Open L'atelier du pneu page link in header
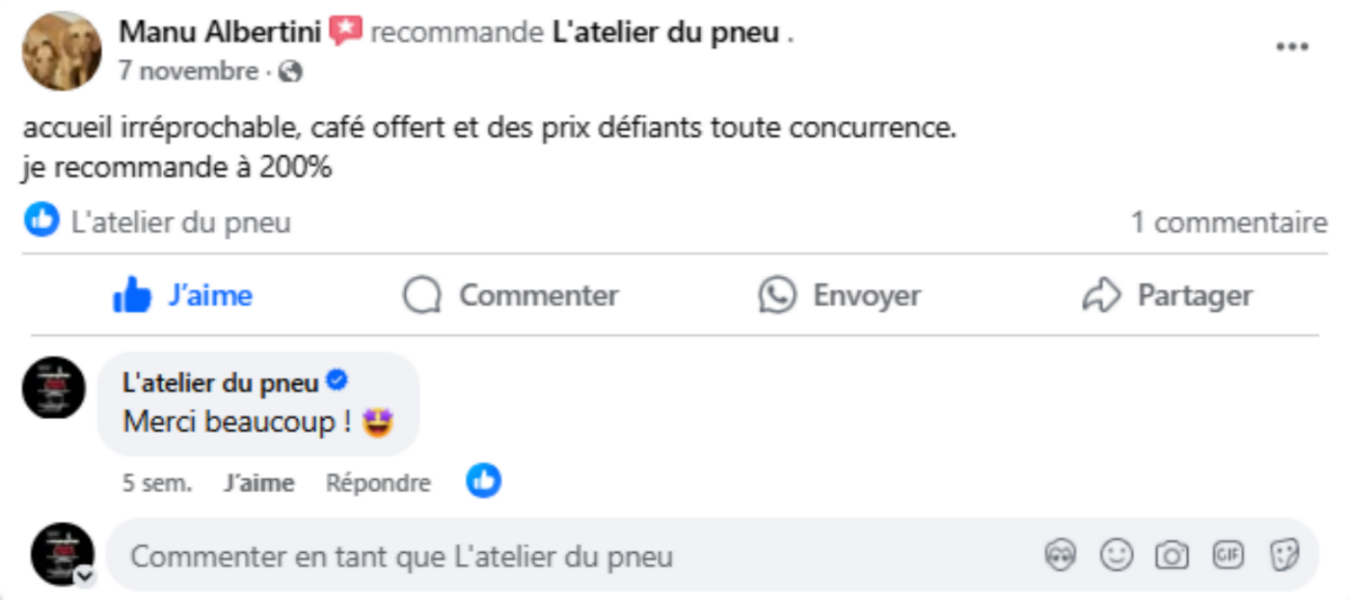 666,32
